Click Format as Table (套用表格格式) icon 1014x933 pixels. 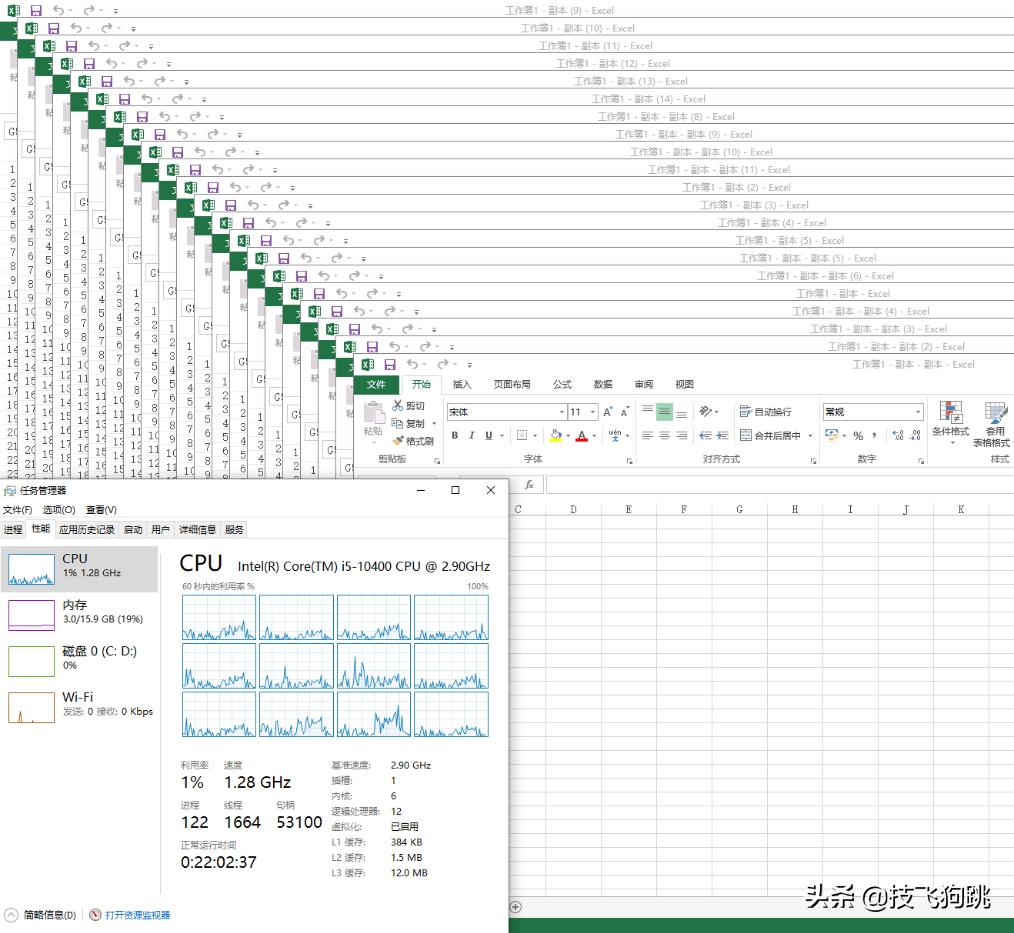coord(995,412)
